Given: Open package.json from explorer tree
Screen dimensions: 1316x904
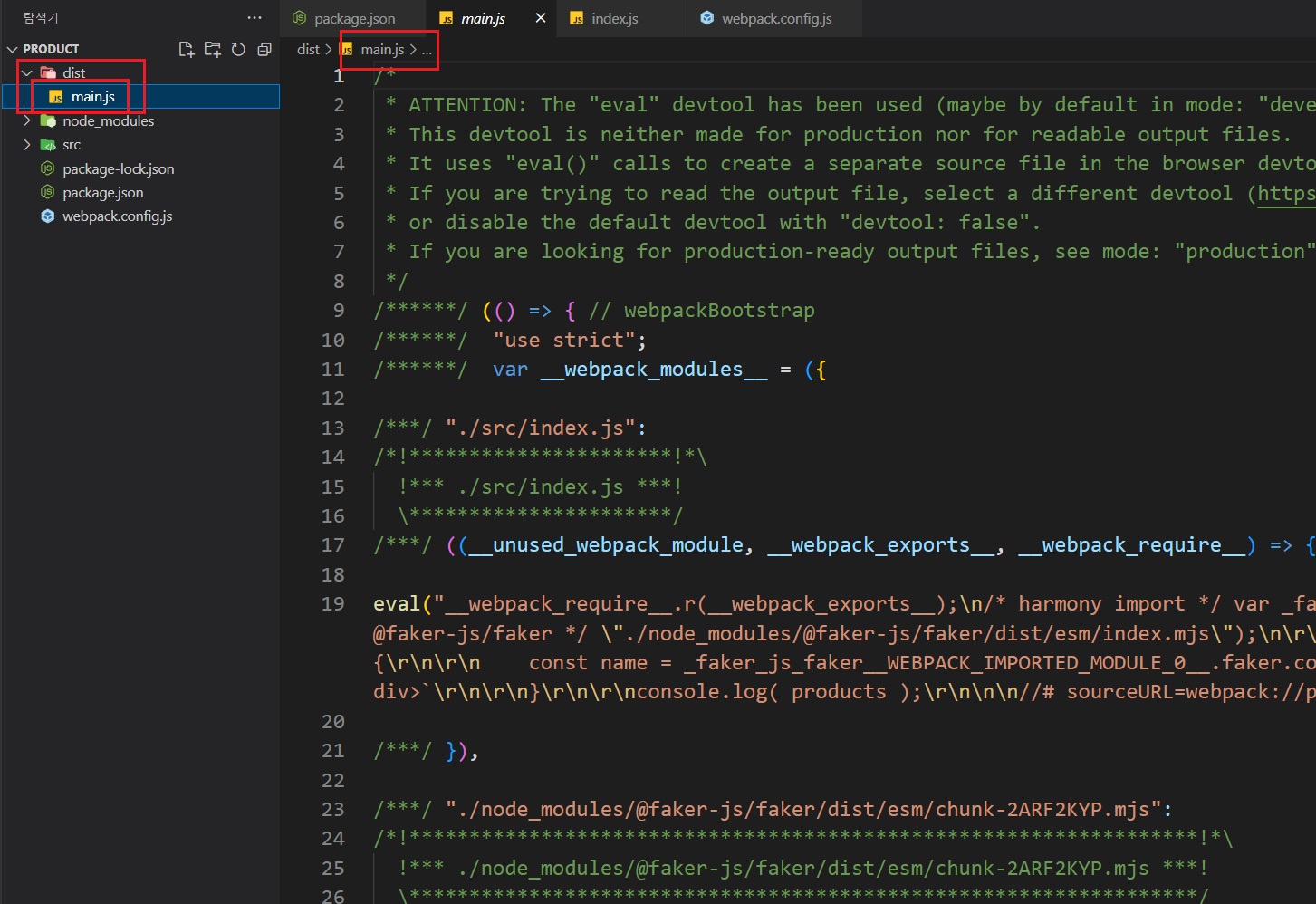Looking at the screenshot, I should tap(102, 192).
